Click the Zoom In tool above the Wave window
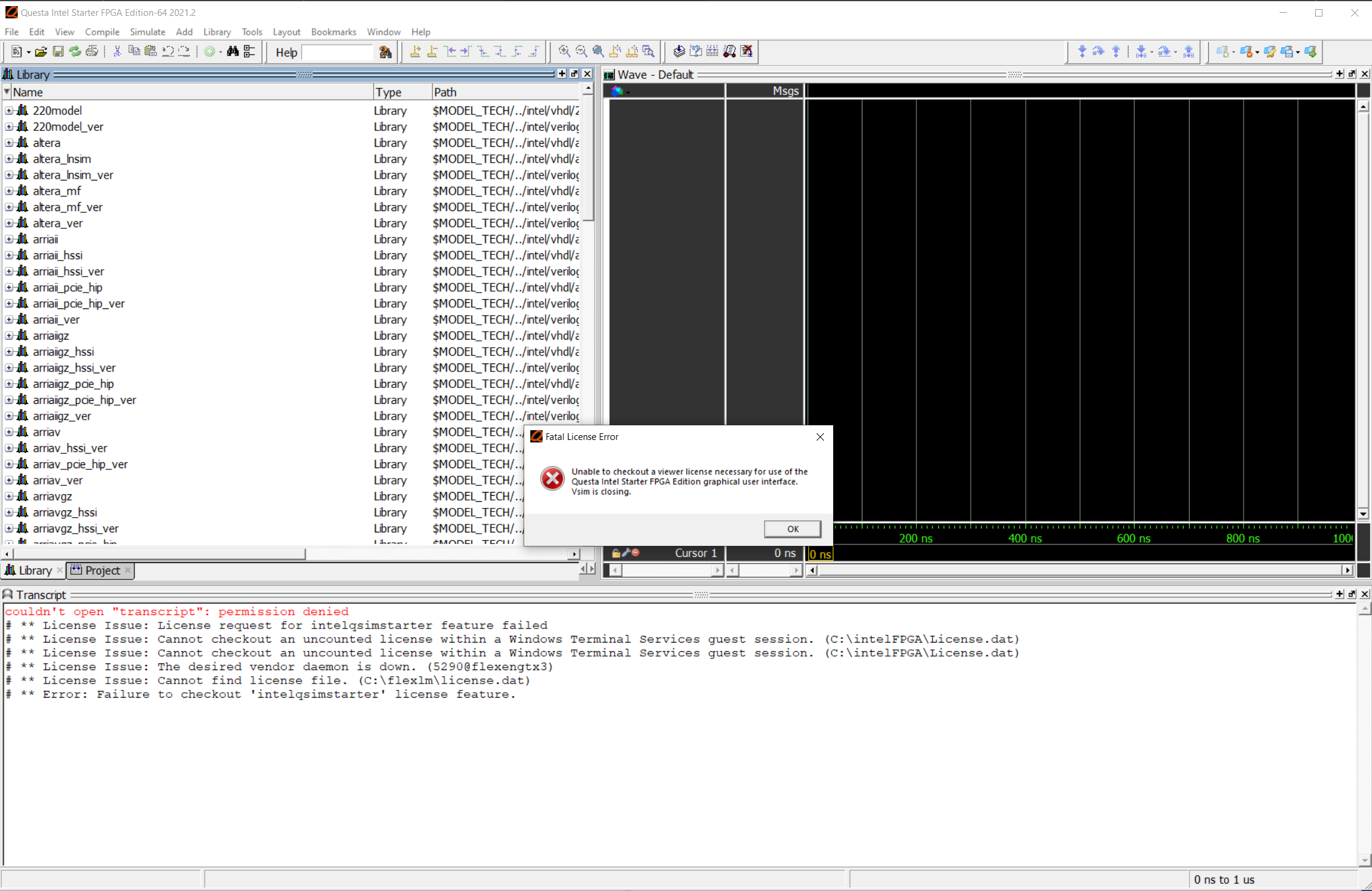This screenshot has width=1372, height=891. pyautogui.click(x=563, y=51)
